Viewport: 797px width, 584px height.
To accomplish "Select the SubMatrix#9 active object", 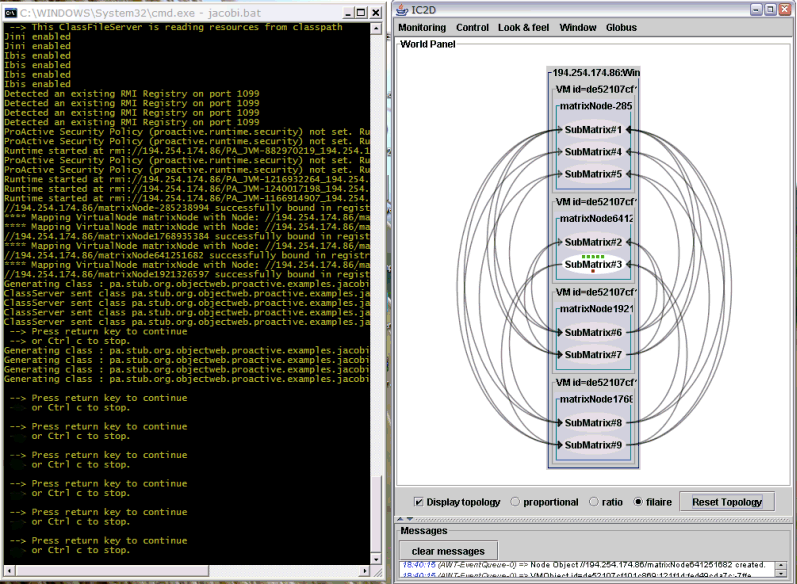I will click(x=593, y=444).
